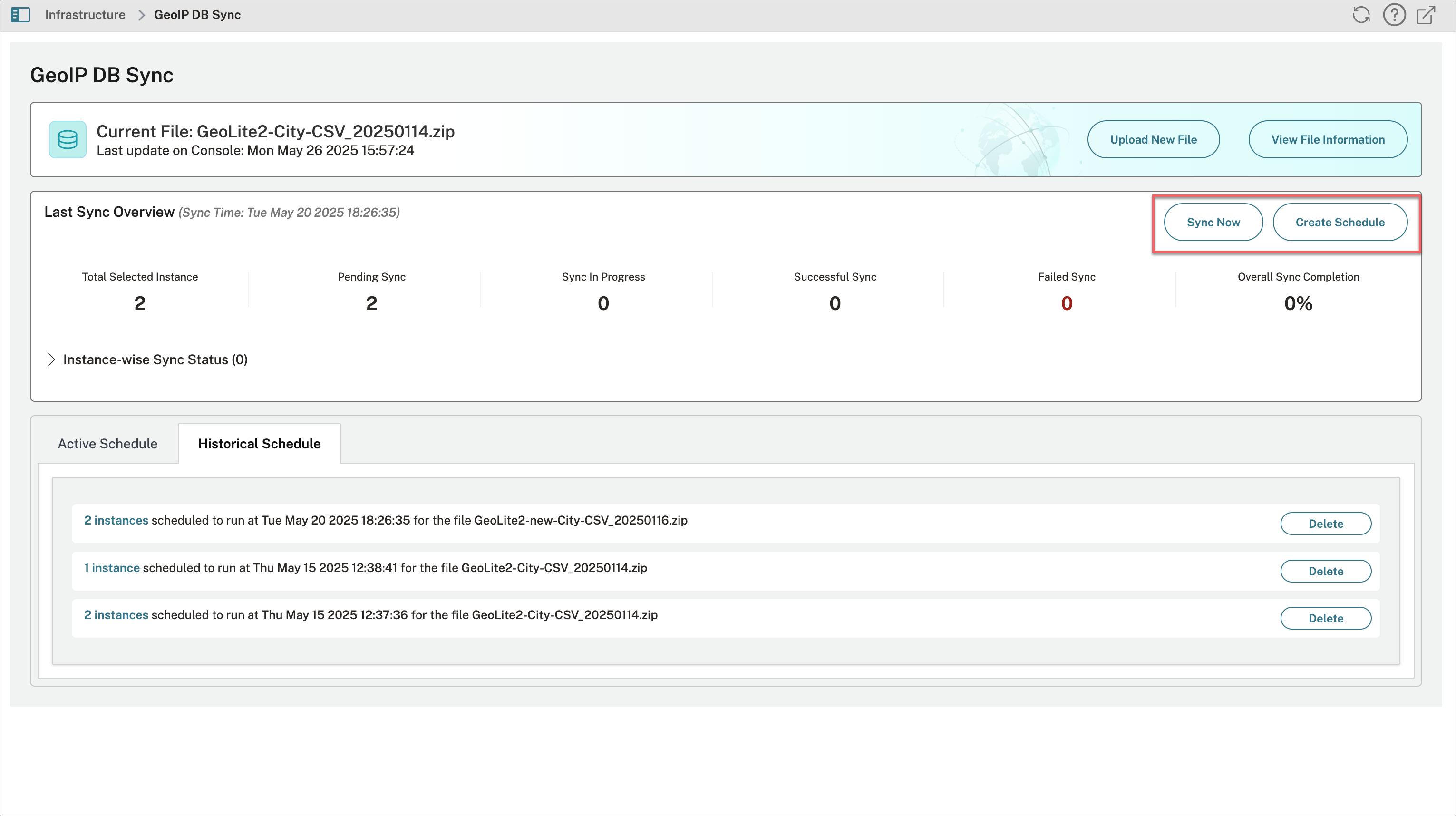Switch to Active Schedule tab

click(107, 444)
